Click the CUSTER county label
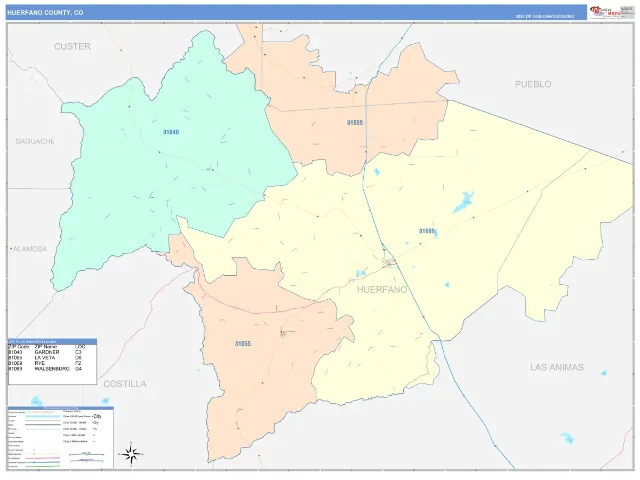640x480 pixels. [x=72, y=47]
